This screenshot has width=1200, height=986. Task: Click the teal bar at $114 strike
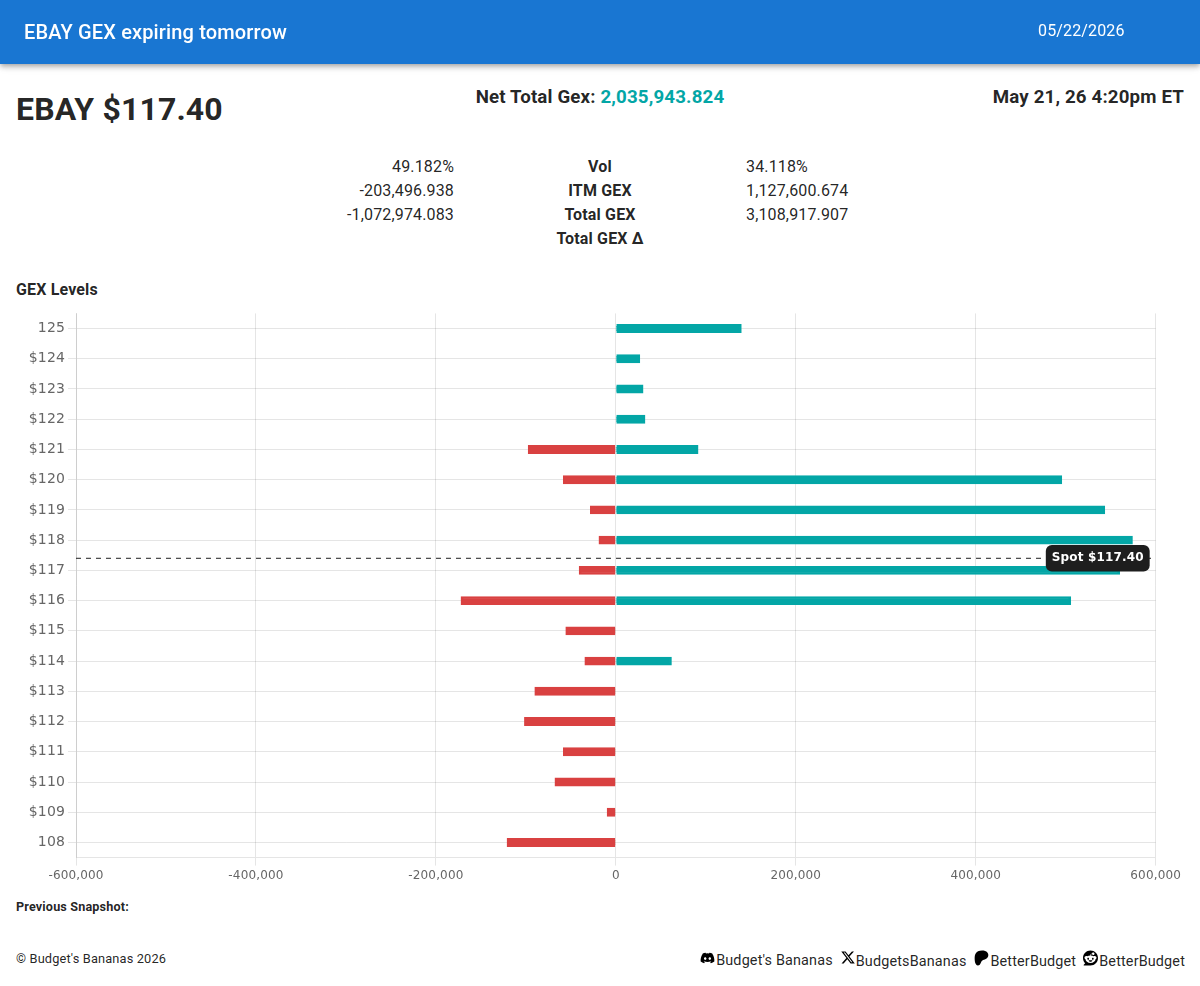(644, 661)
